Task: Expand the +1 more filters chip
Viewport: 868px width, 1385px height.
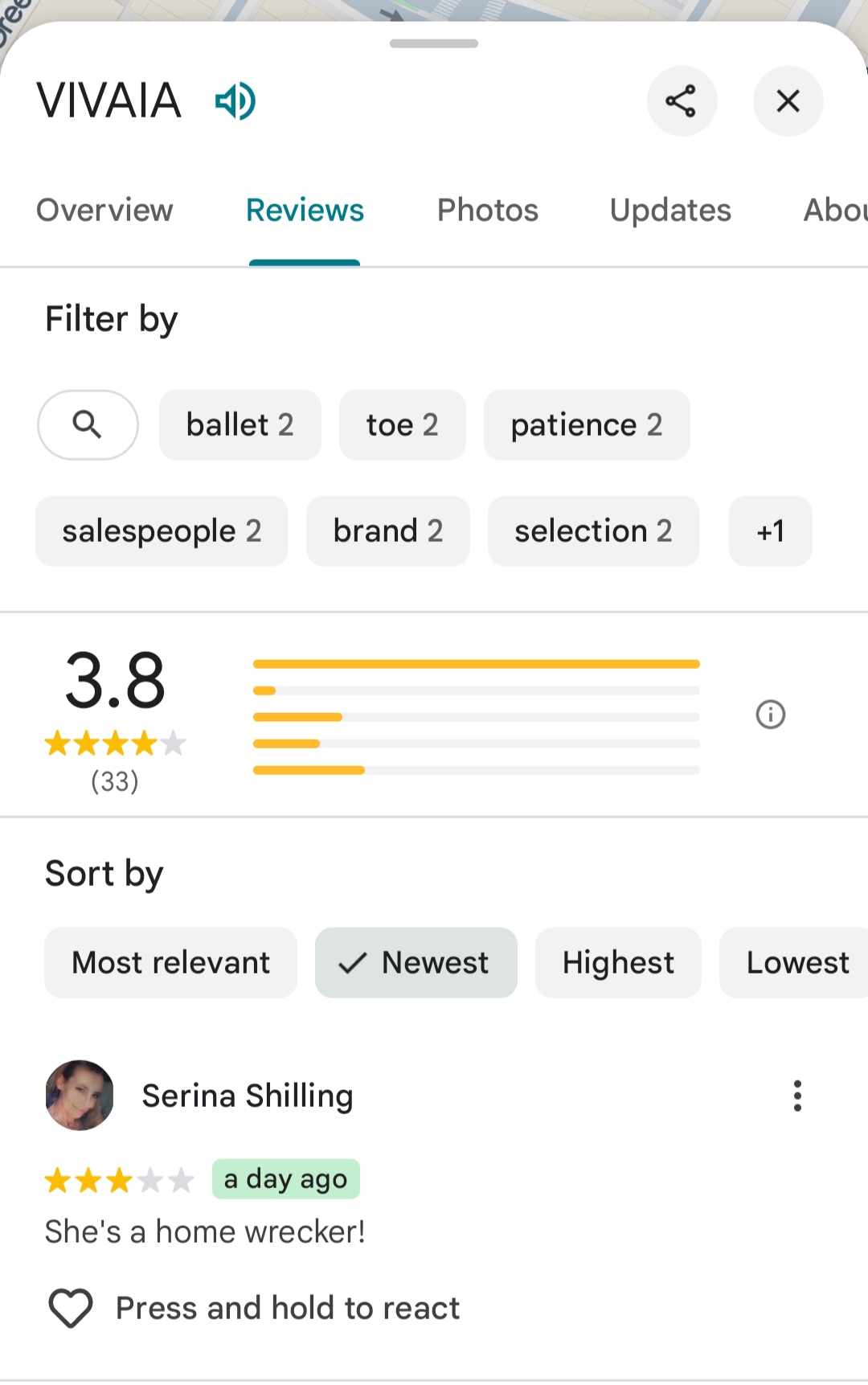Action: (x=770, y=531)
